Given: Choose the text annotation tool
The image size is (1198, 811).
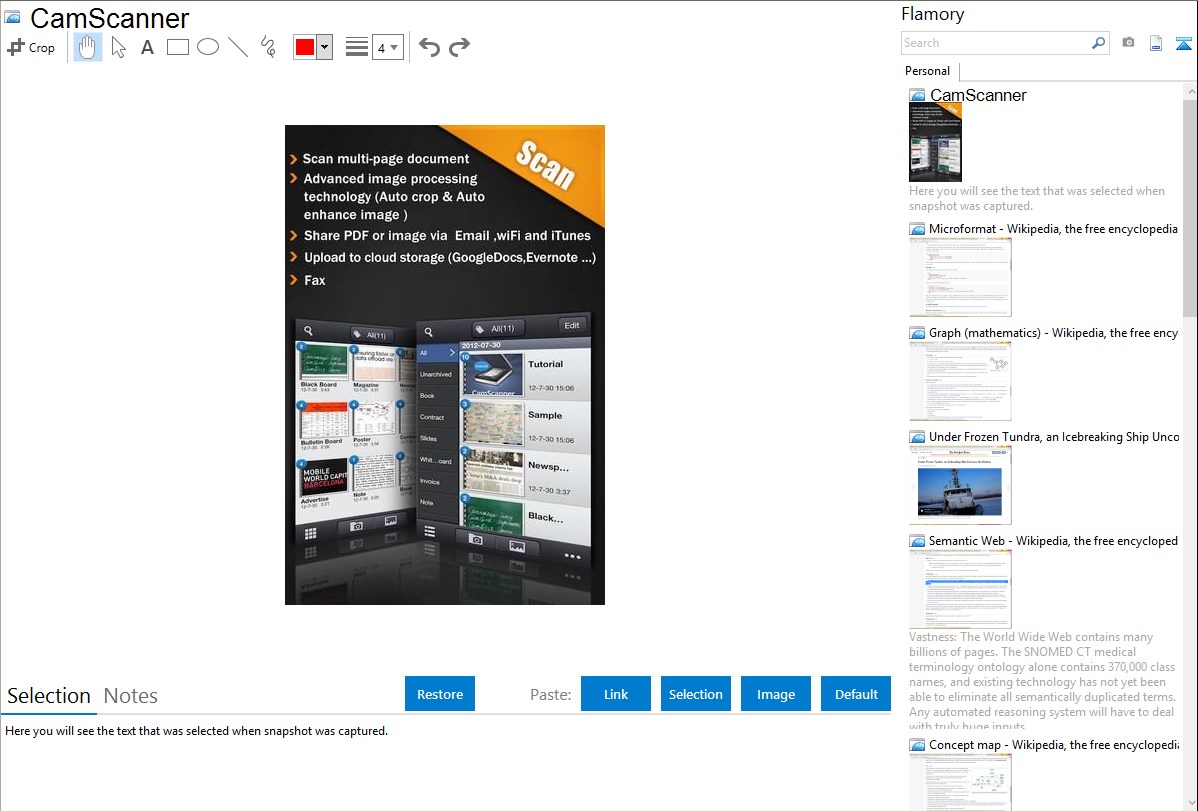Looking at the screenshot, I should tap(147, 47).
